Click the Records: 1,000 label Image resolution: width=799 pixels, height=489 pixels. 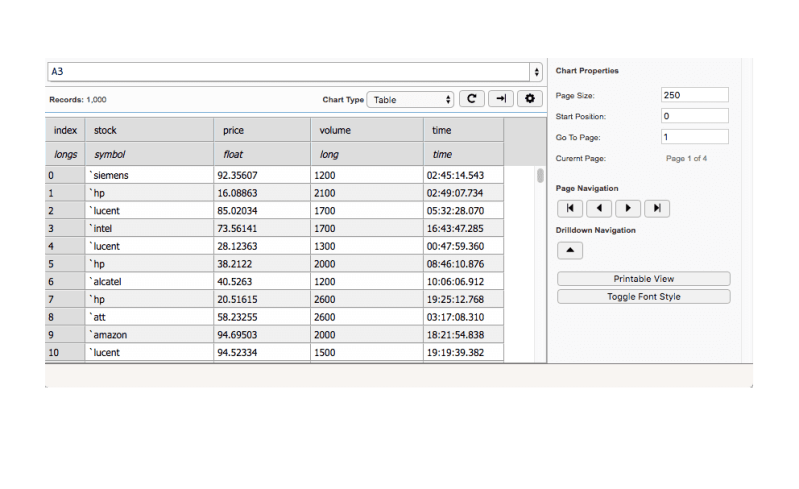77,99
